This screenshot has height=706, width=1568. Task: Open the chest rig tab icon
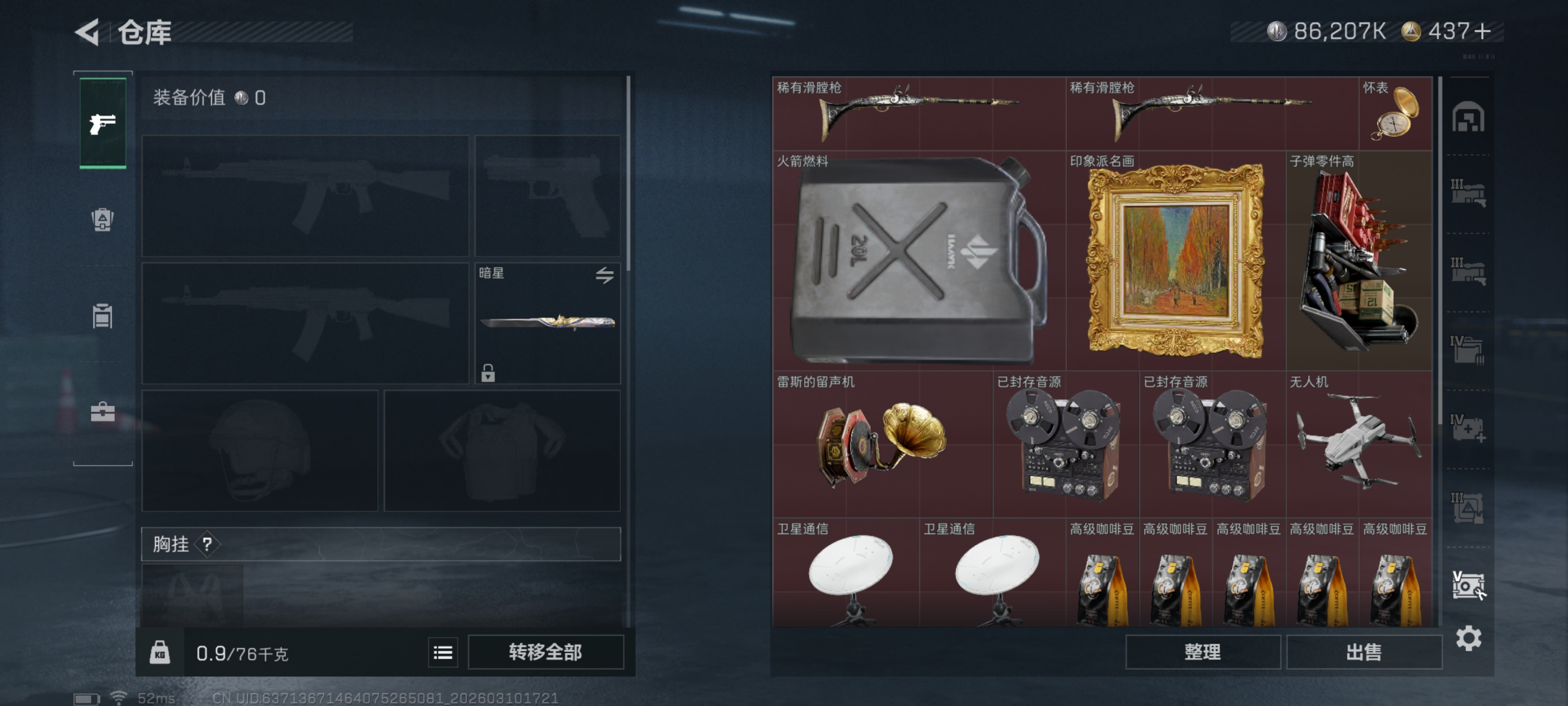(x=102, y=315)
